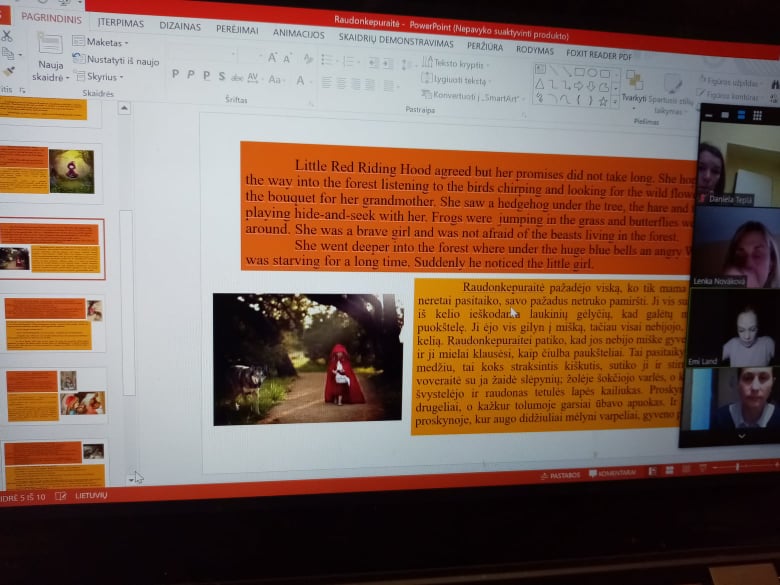Select the rectangle shape in gallery

pyautogui.click(x=580, y=72)
